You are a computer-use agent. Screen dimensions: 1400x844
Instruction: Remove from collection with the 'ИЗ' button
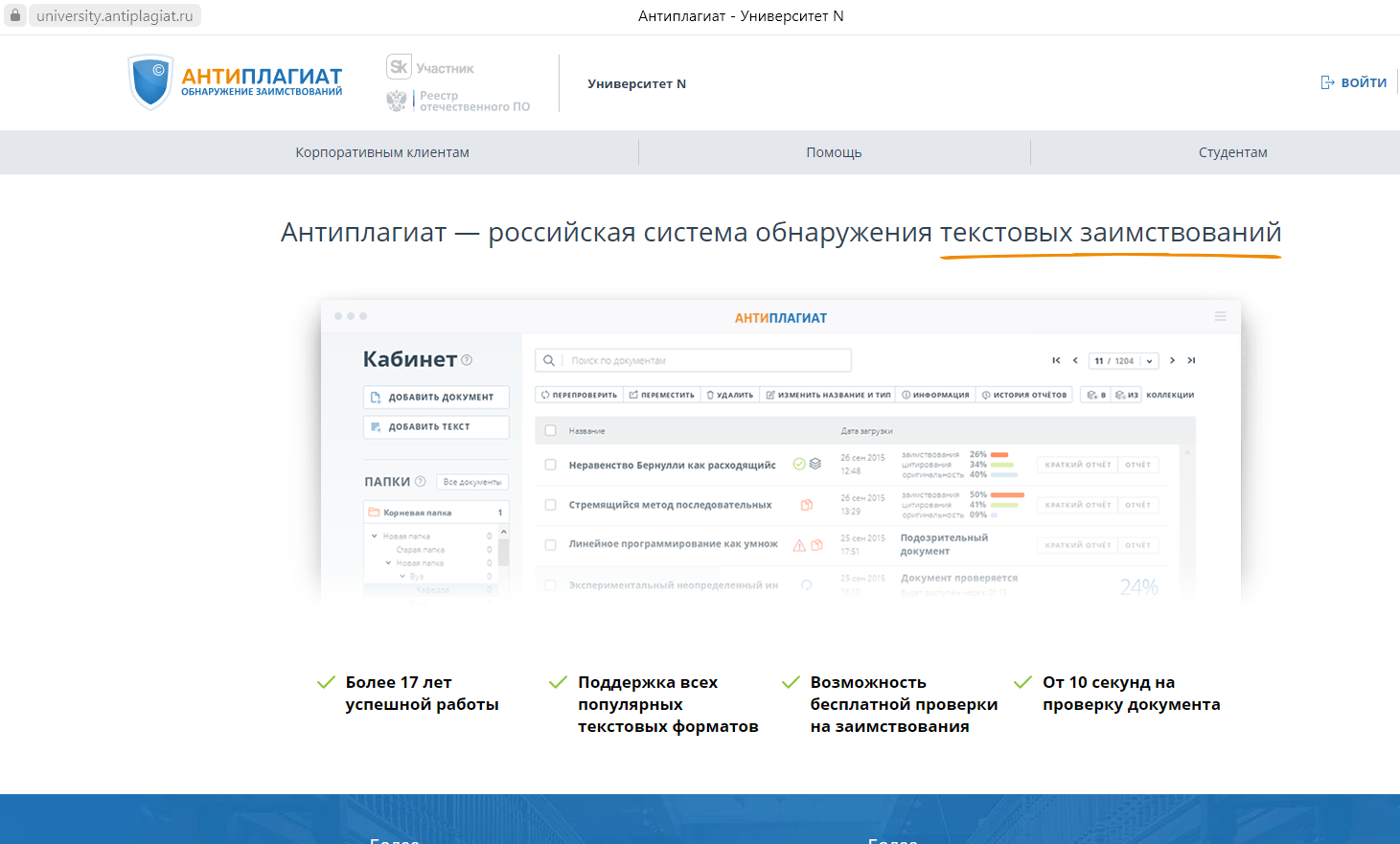(1127, 395)
